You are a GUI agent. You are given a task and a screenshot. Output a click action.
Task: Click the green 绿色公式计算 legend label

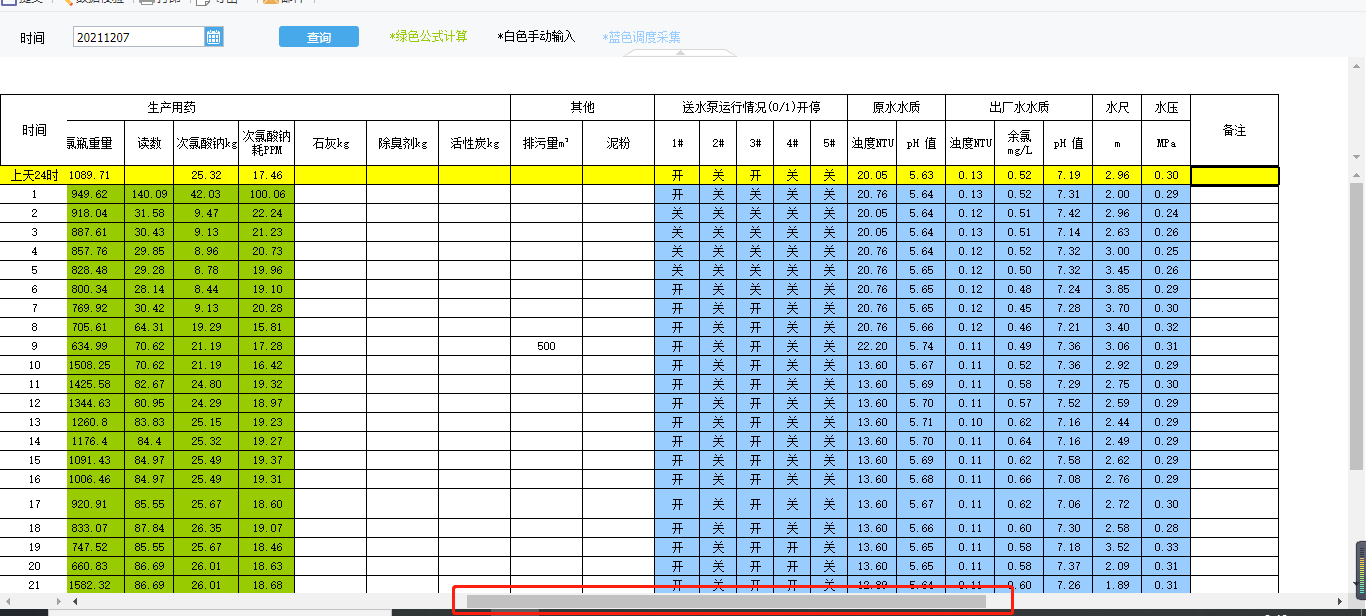tap(428, 37)
